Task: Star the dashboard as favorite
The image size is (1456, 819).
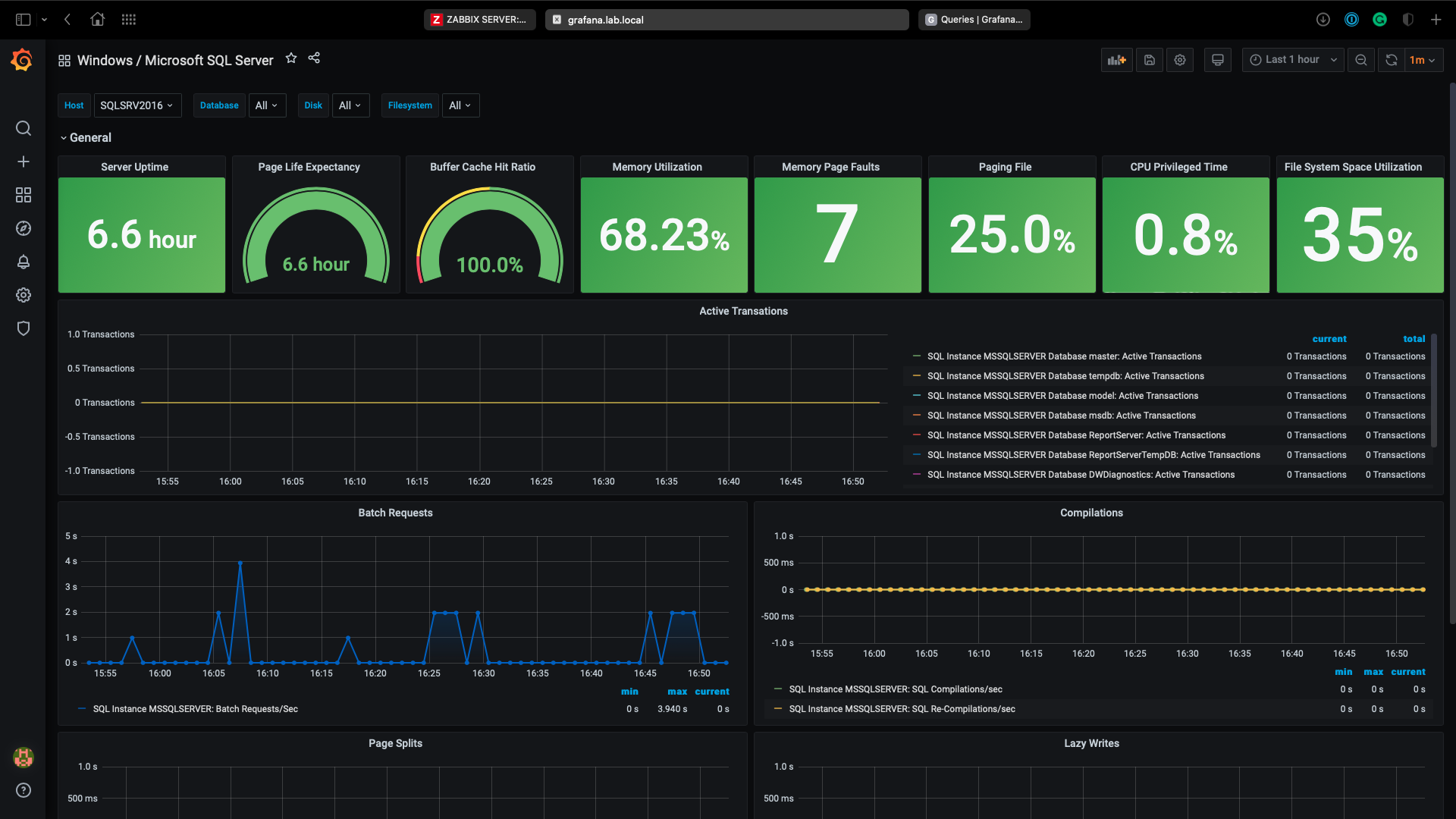Action: (291, 58)
